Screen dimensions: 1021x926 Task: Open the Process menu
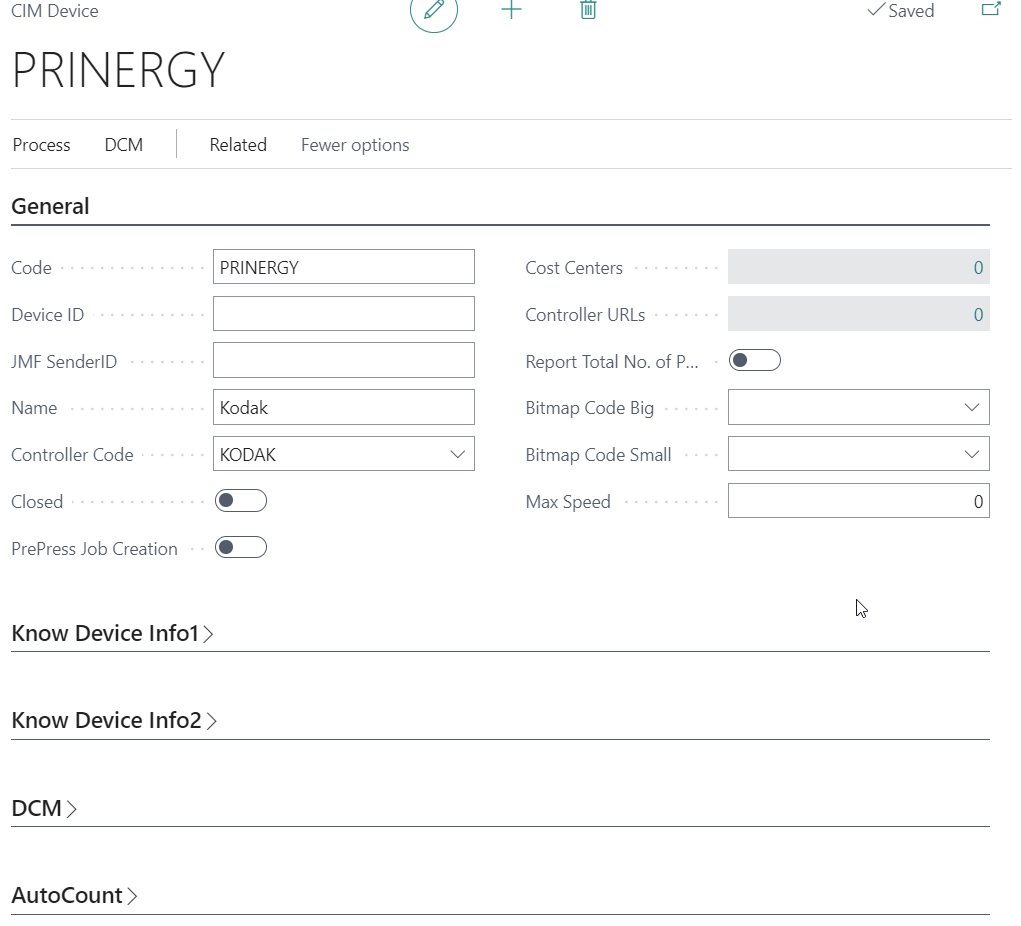coord(42,145)
